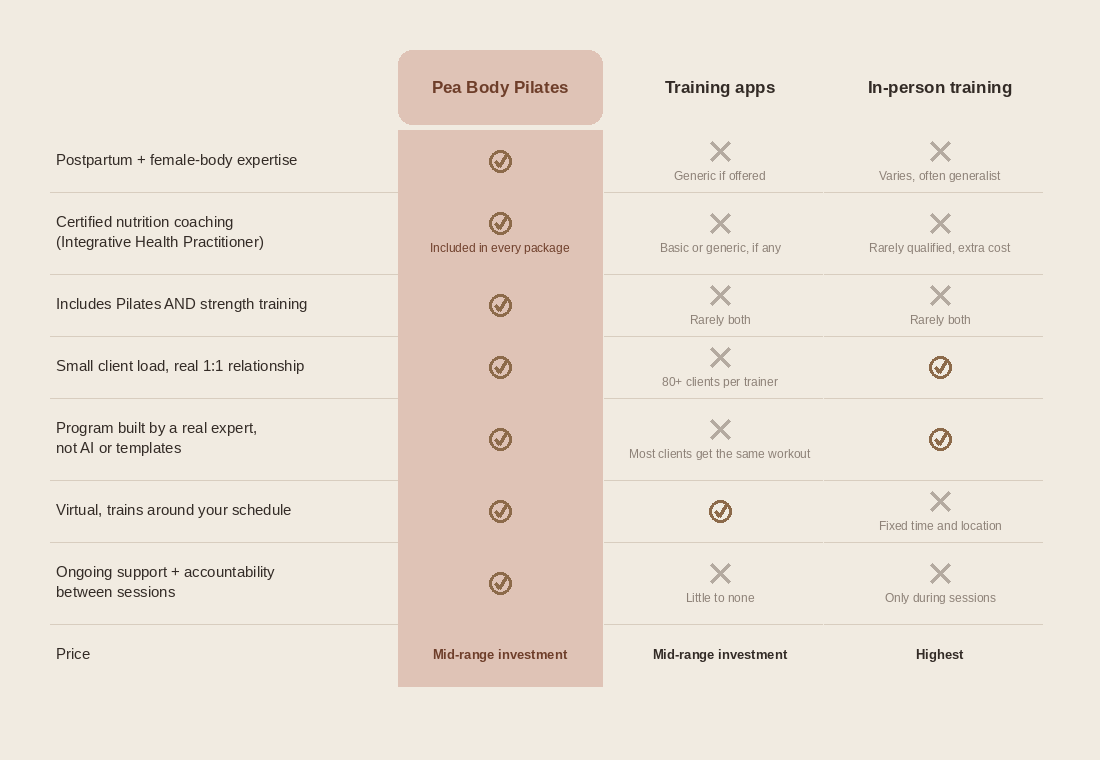1100x760 pixels.
Task: Click the 'Includes Pilates AND strength training' row label
Action: (x=182, y=305)
